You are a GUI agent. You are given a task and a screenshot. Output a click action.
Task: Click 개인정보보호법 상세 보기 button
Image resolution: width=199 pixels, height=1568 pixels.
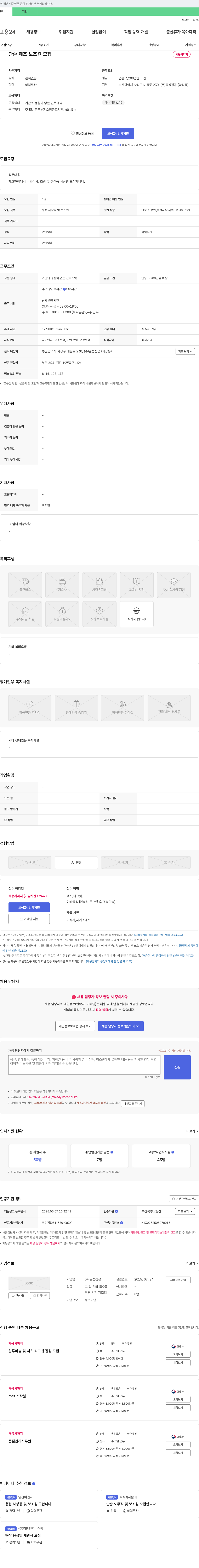75,1026
